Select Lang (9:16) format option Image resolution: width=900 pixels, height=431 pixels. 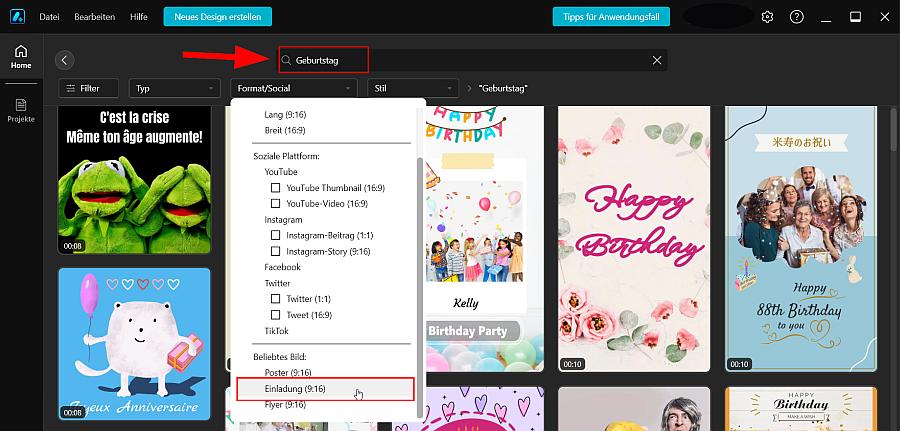[285, 114]
